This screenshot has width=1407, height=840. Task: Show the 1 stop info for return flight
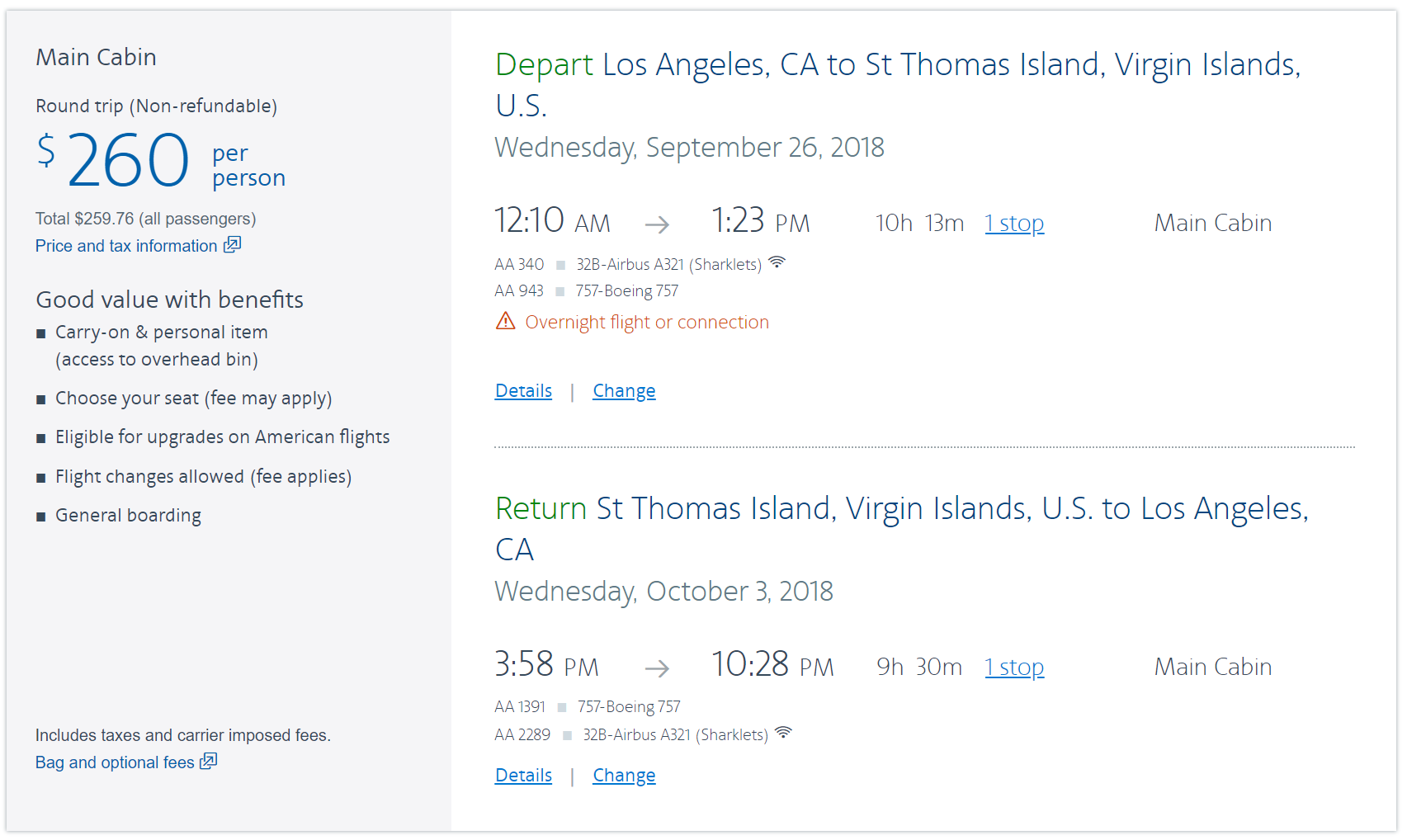(x=1014, y=668)
